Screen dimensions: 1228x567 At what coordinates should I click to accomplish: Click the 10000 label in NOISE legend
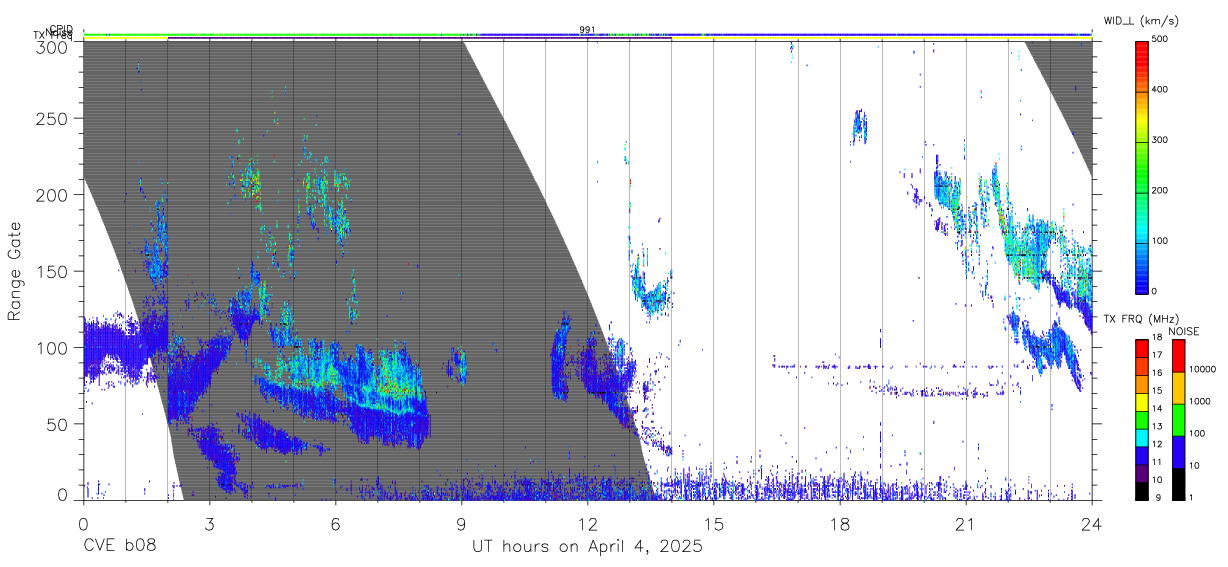click(x=1202, y=370)
